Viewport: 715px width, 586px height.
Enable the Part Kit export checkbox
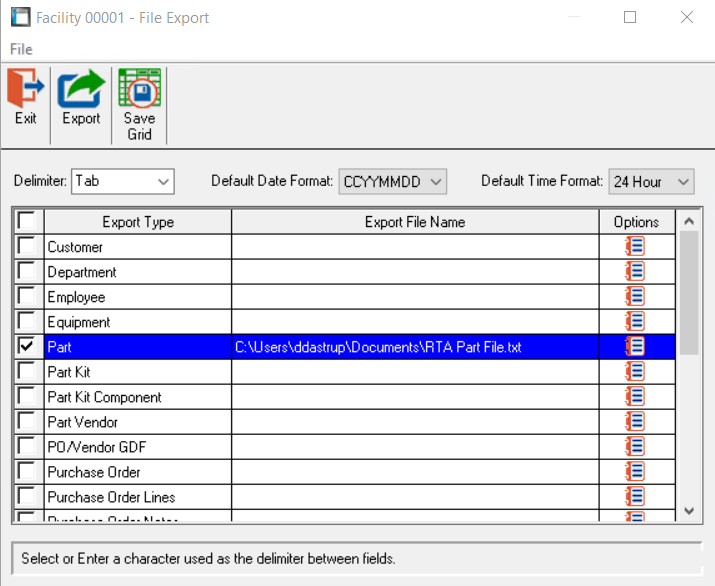27,371
